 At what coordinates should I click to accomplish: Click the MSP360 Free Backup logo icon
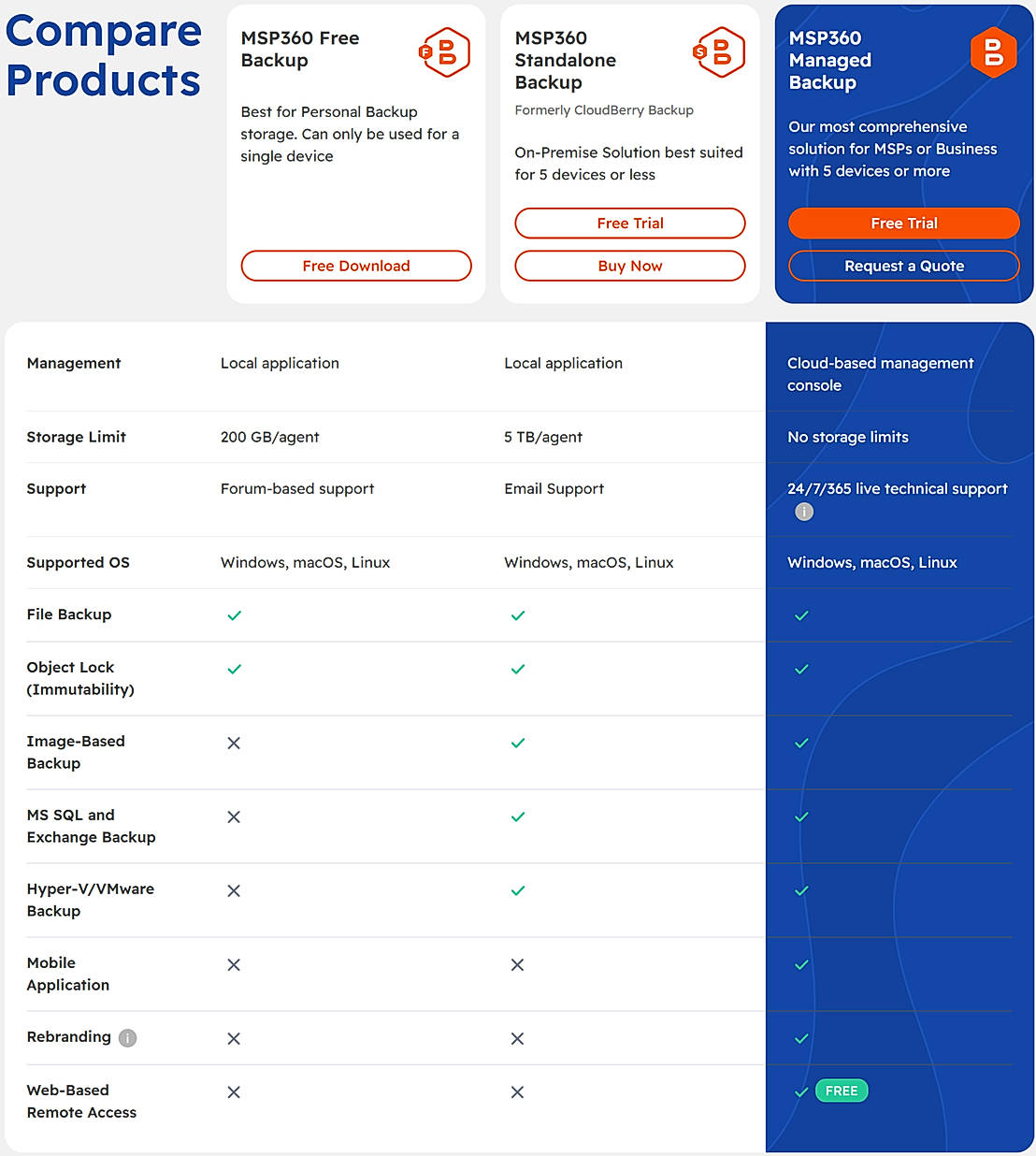[444, 52]
